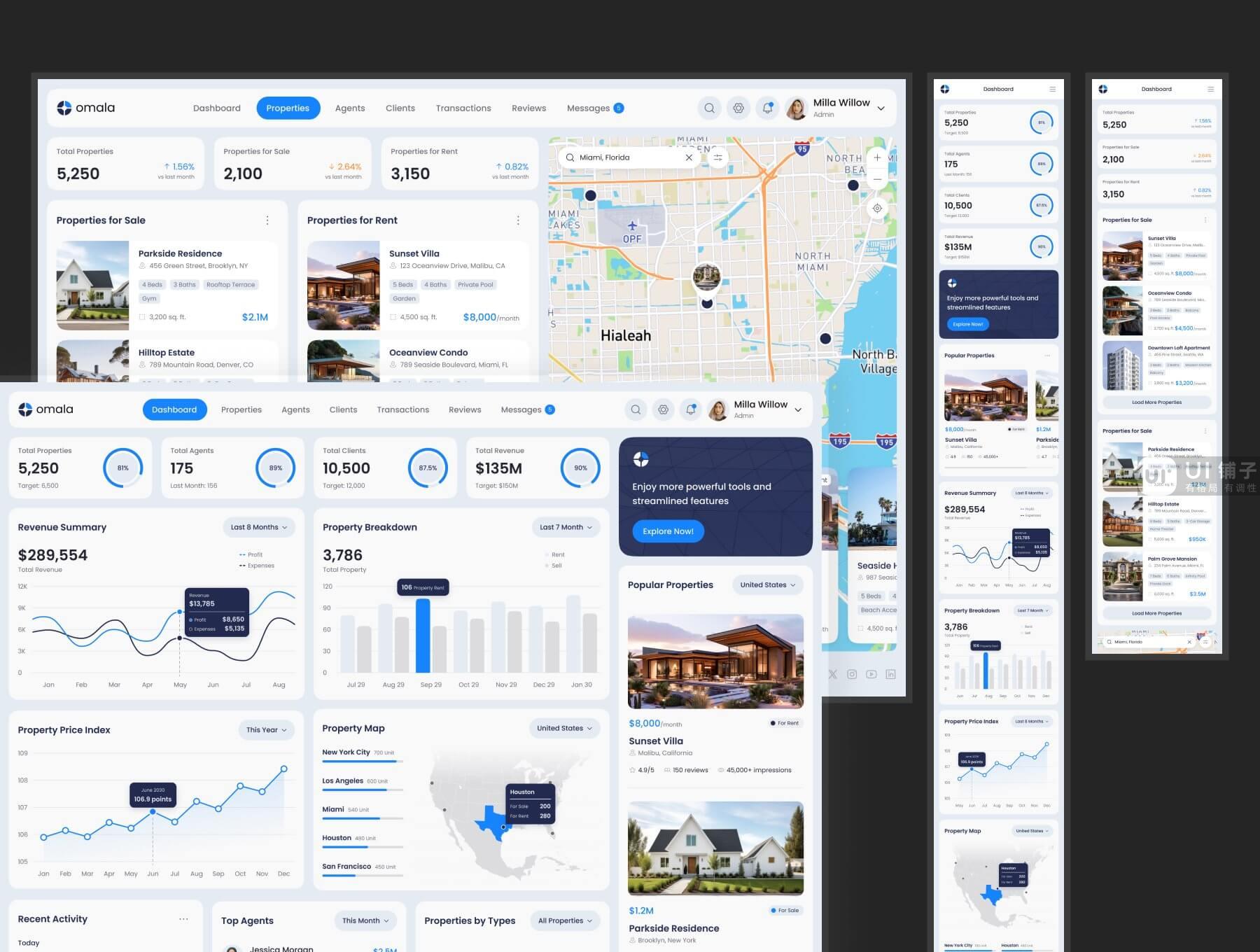Click Total Revenue 90% progress ring
Screen dimensions: 1260x952
click(x=580, y=468)
